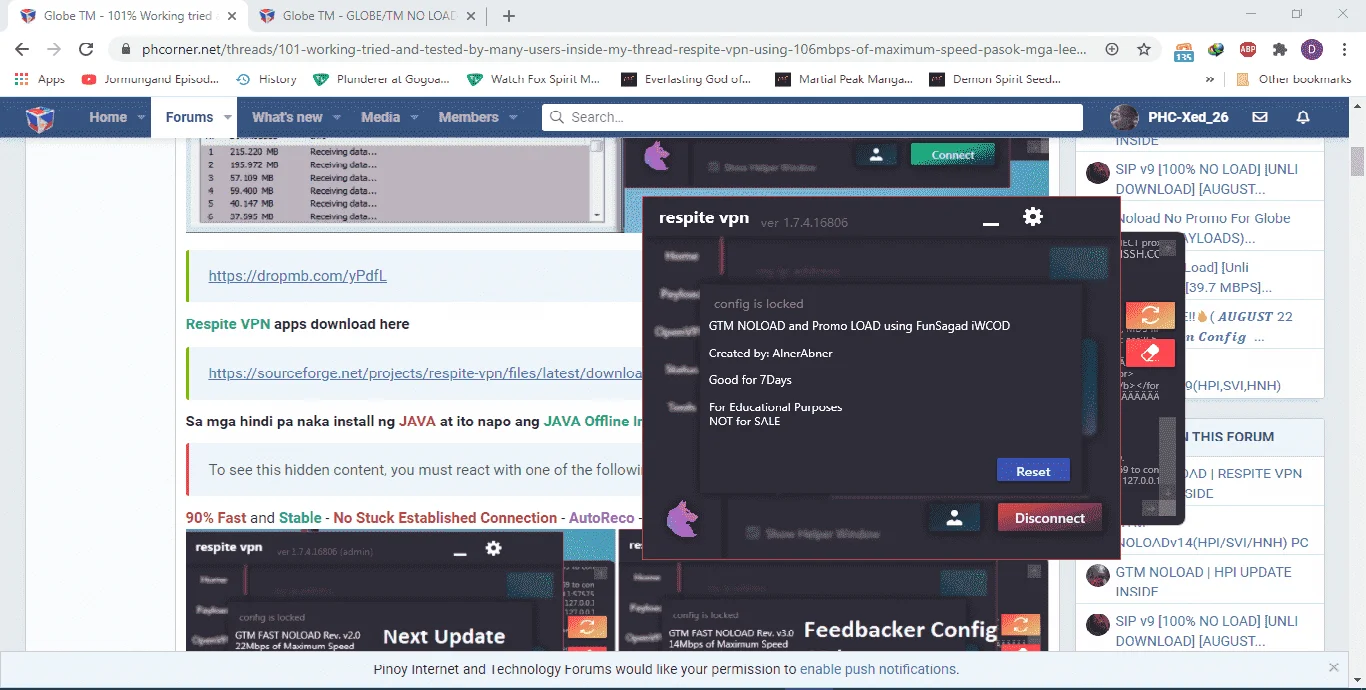Viewport: 1366px width, 690px height.
Task: Click the page vertical scrollbar thumb
Action: pos(1357,160)
